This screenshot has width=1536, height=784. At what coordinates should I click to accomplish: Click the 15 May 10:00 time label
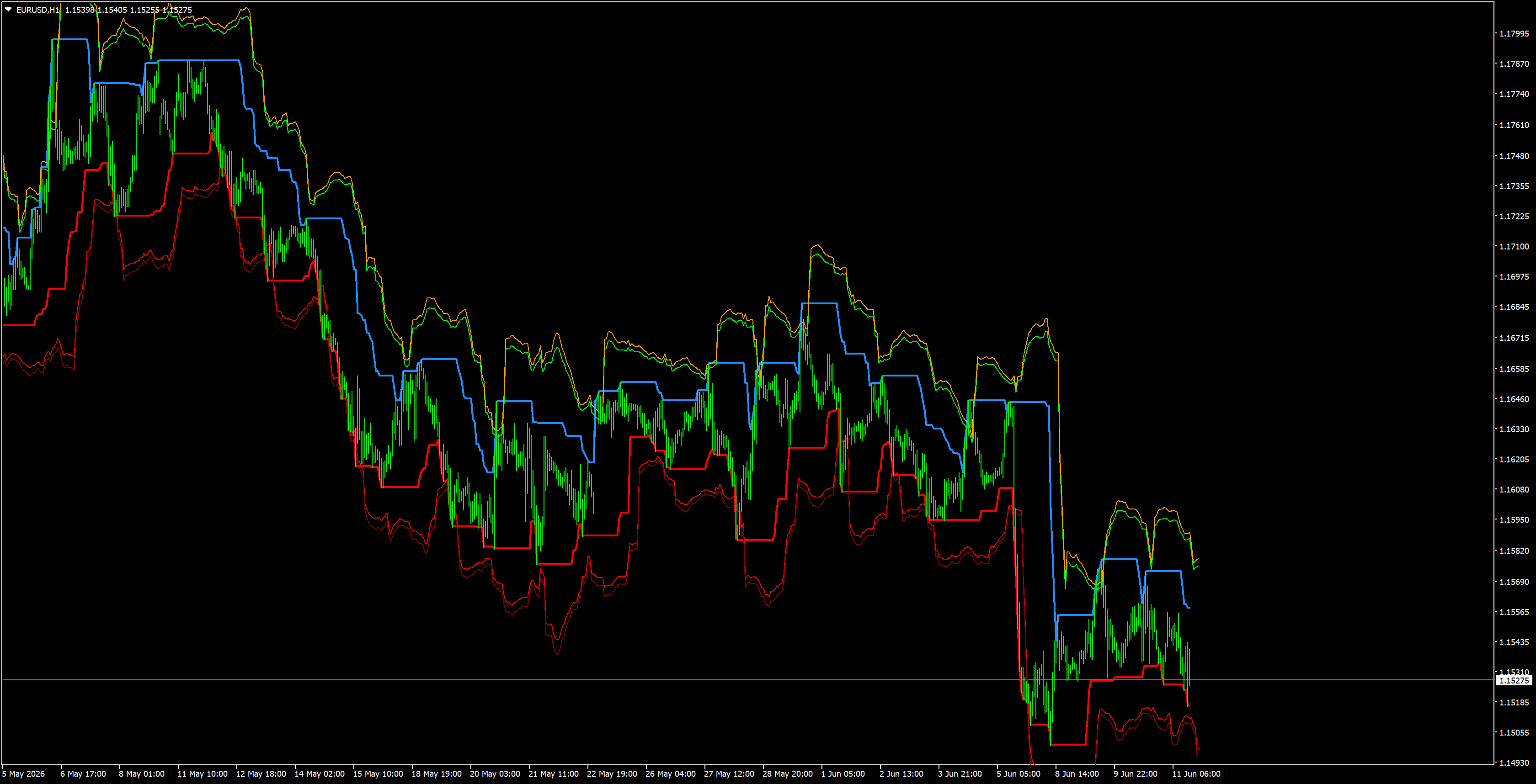(378, 774)
